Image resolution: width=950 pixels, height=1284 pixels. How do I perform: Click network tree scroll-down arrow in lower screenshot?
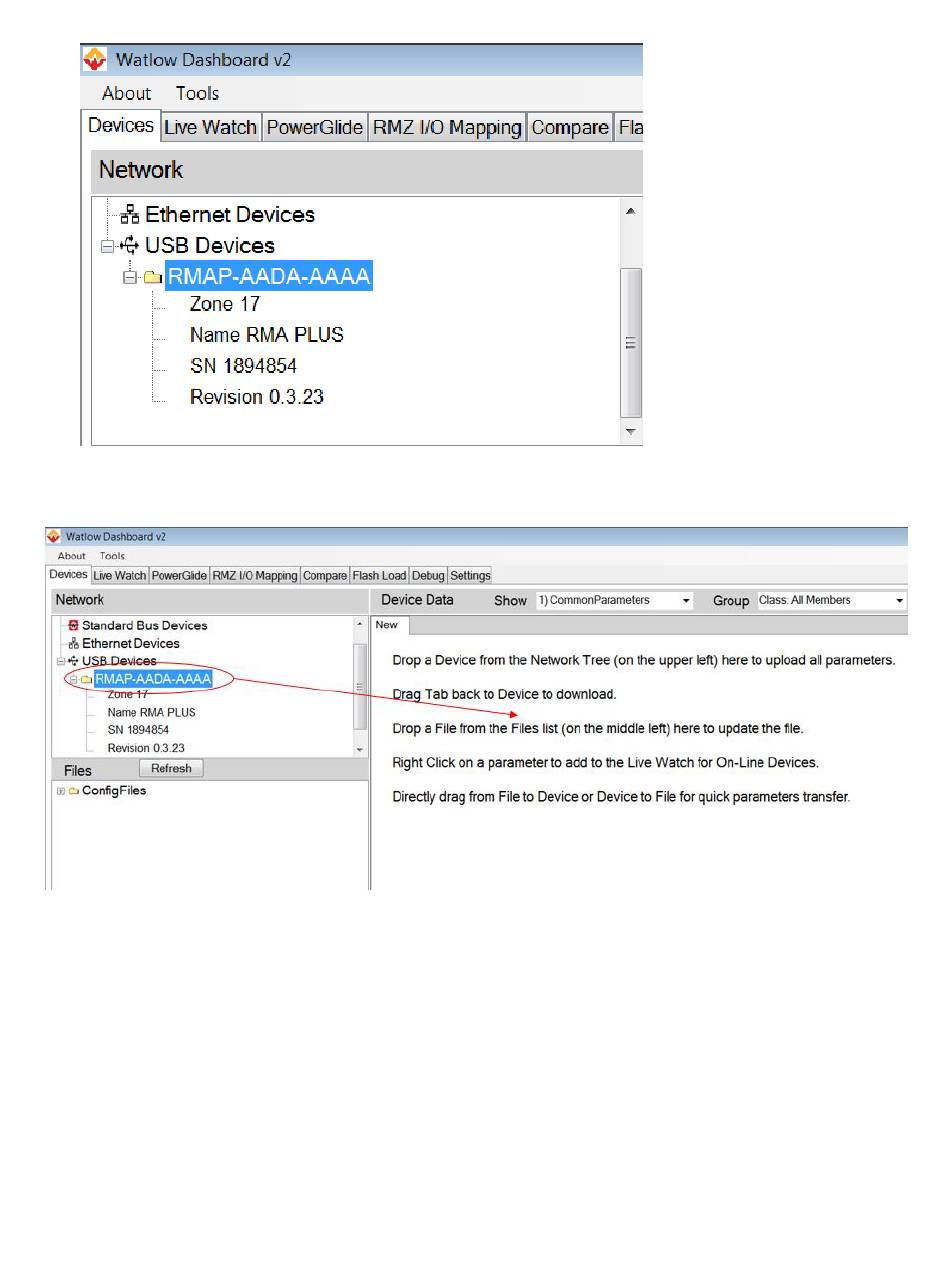(360, 749)
